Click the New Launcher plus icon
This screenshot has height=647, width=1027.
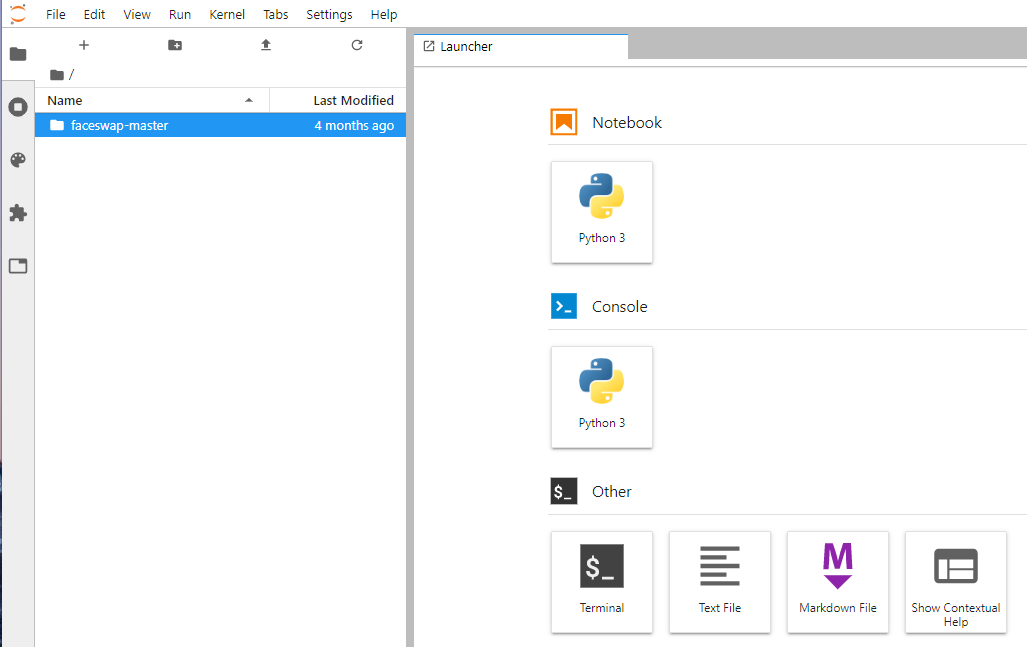[84, 45]
